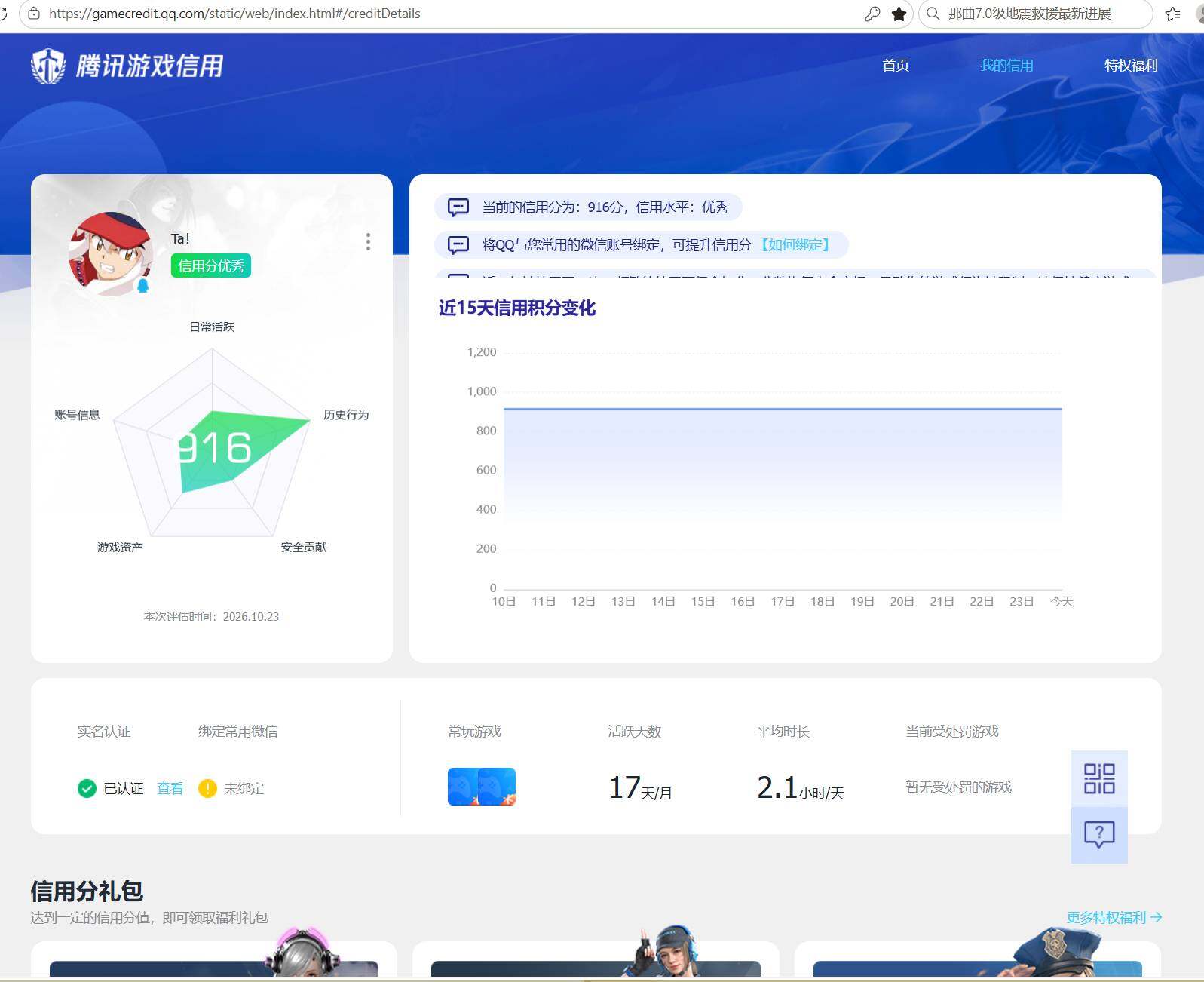Click the yellow unbound warning icon
The image size is (1204, 982).
pyautogui.click(x=207, y=788)
